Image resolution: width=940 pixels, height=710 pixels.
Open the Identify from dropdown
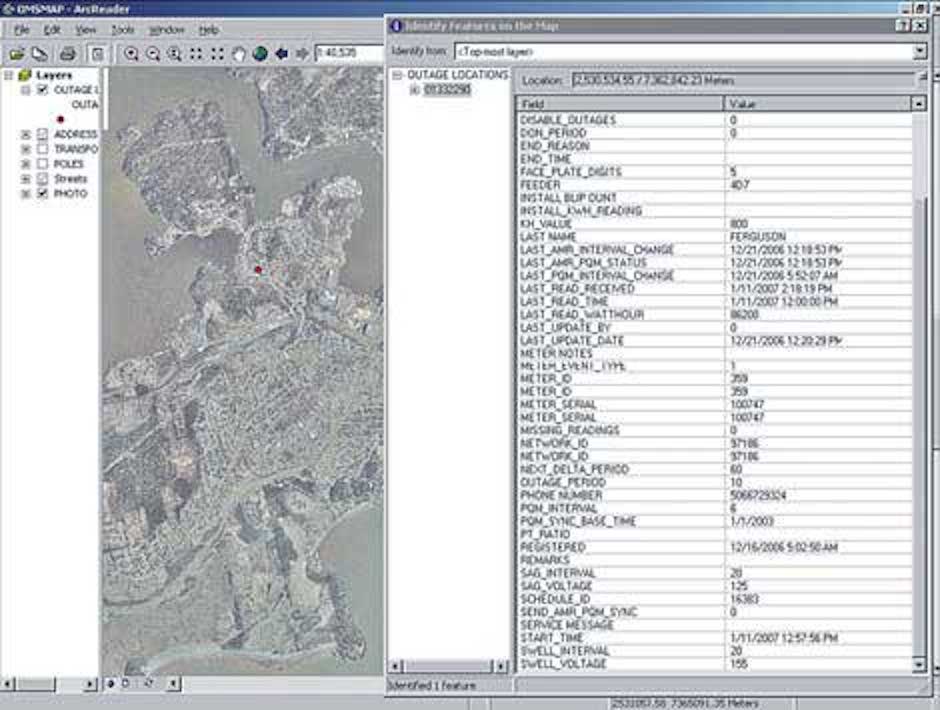pos(919,50)
